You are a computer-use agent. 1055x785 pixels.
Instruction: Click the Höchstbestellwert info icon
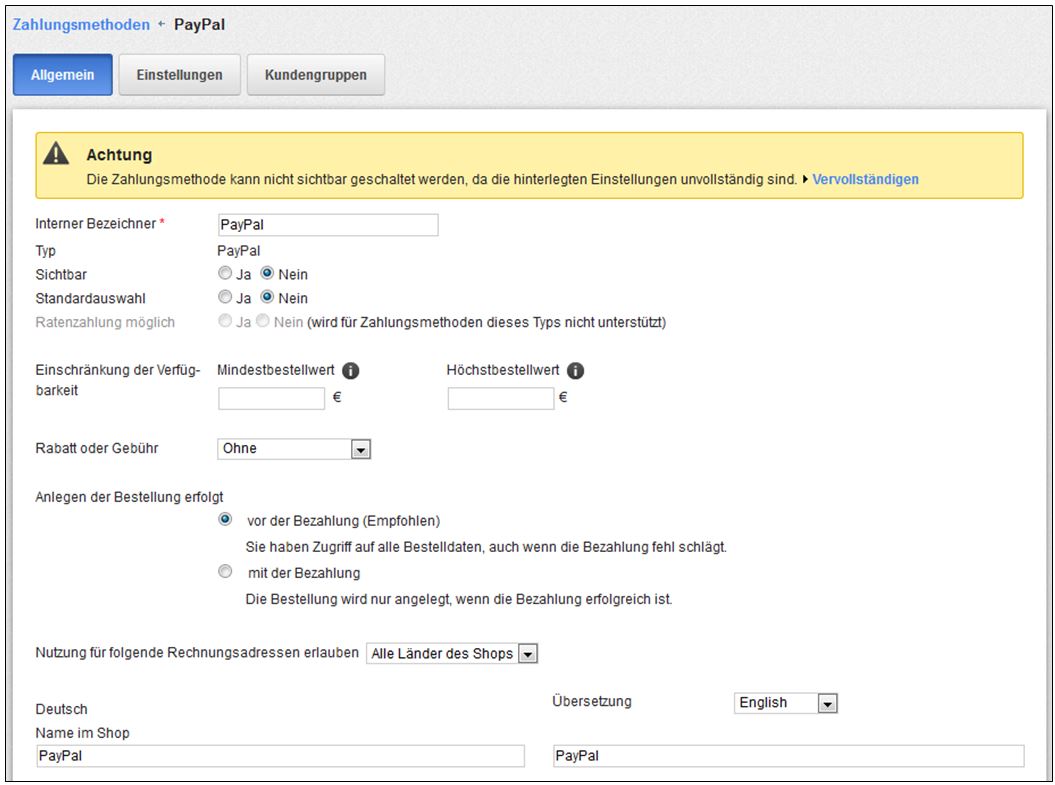[x=575, y=371]
